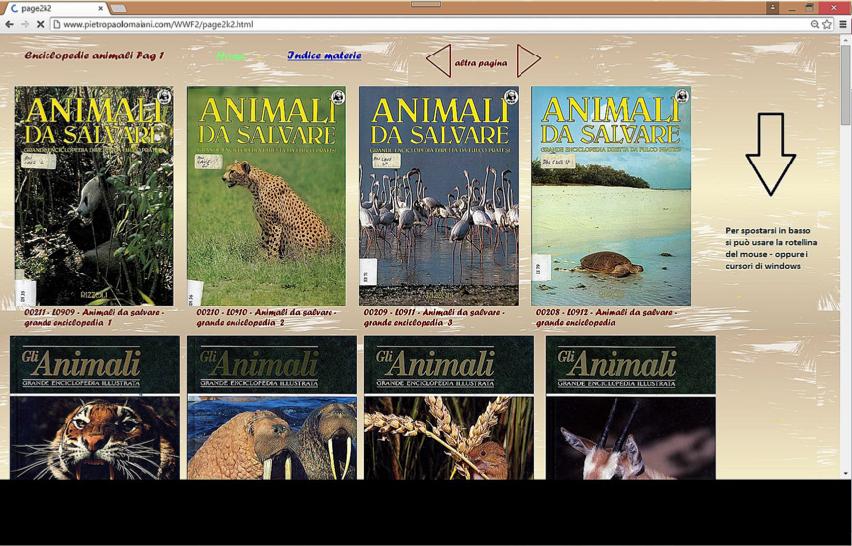Go to next page with right triangle arrow
Screen dimensions: 852x546
point(528,60)
